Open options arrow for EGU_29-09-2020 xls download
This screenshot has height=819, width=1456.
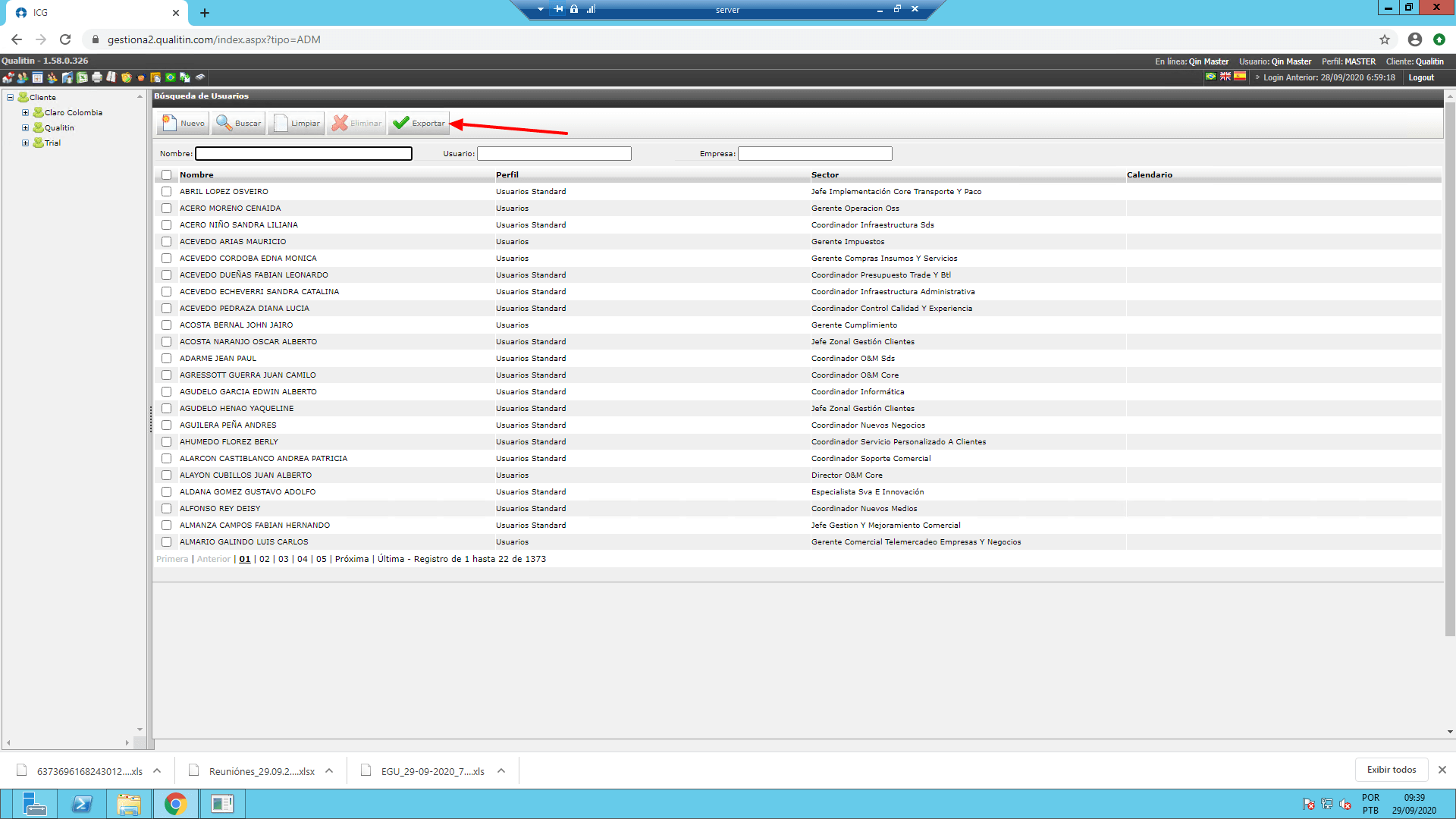[x=501, y=770]
